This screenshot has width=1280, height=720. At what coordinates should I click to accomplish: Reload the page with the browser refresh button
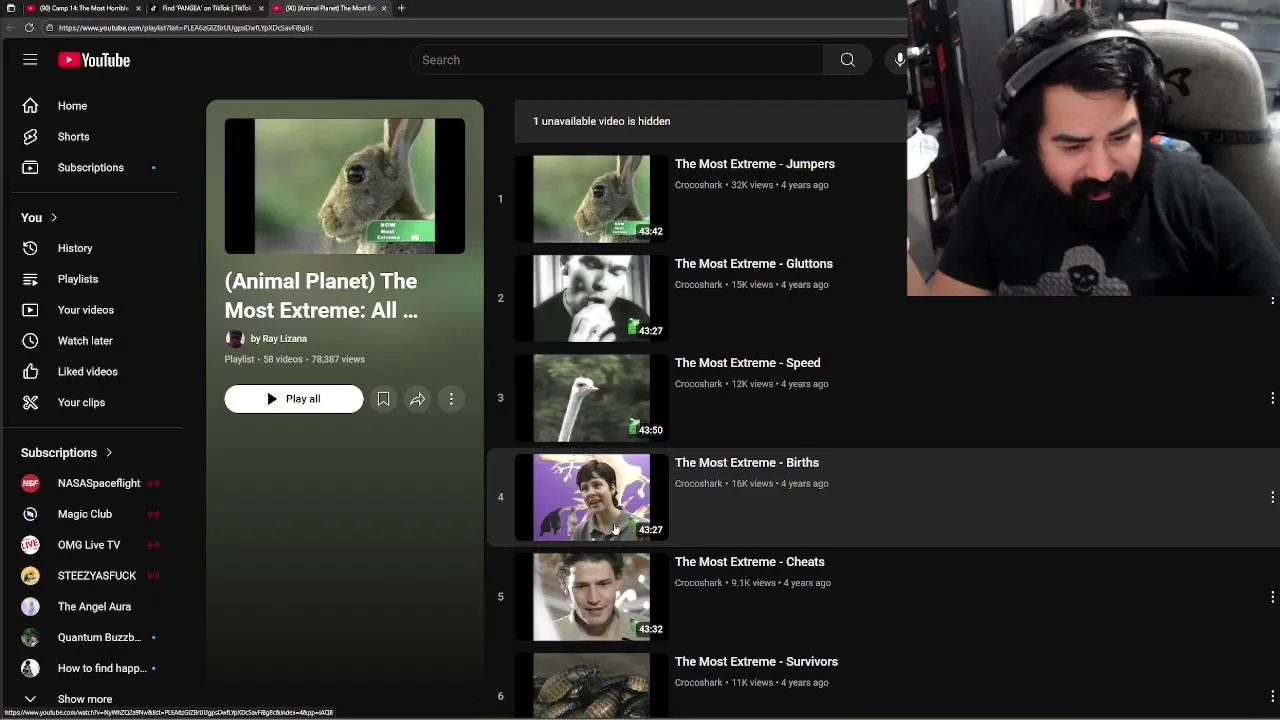coord(29,28)
